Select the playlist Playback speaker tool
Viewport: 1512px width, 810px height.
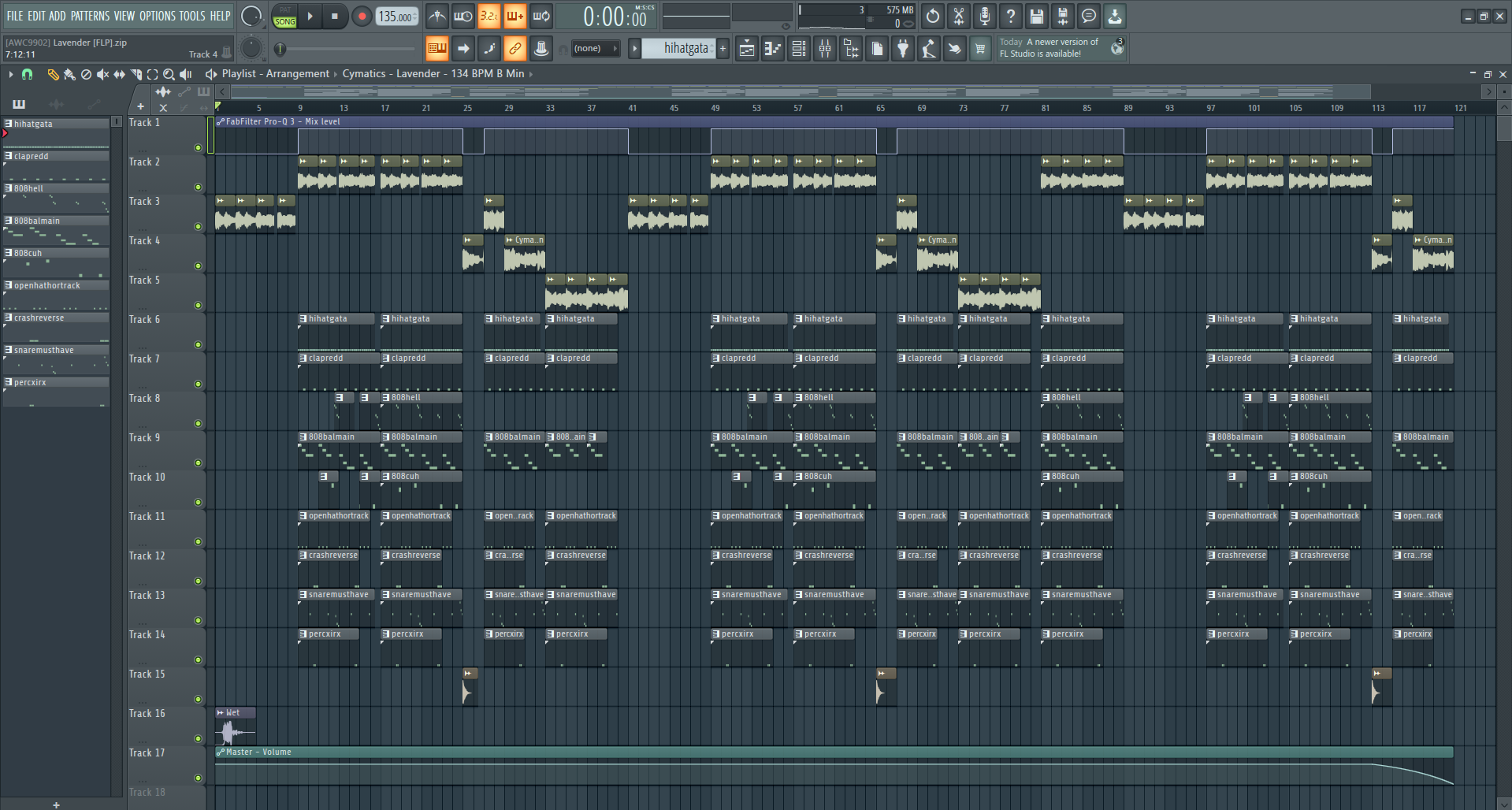[x=186, y=74]
